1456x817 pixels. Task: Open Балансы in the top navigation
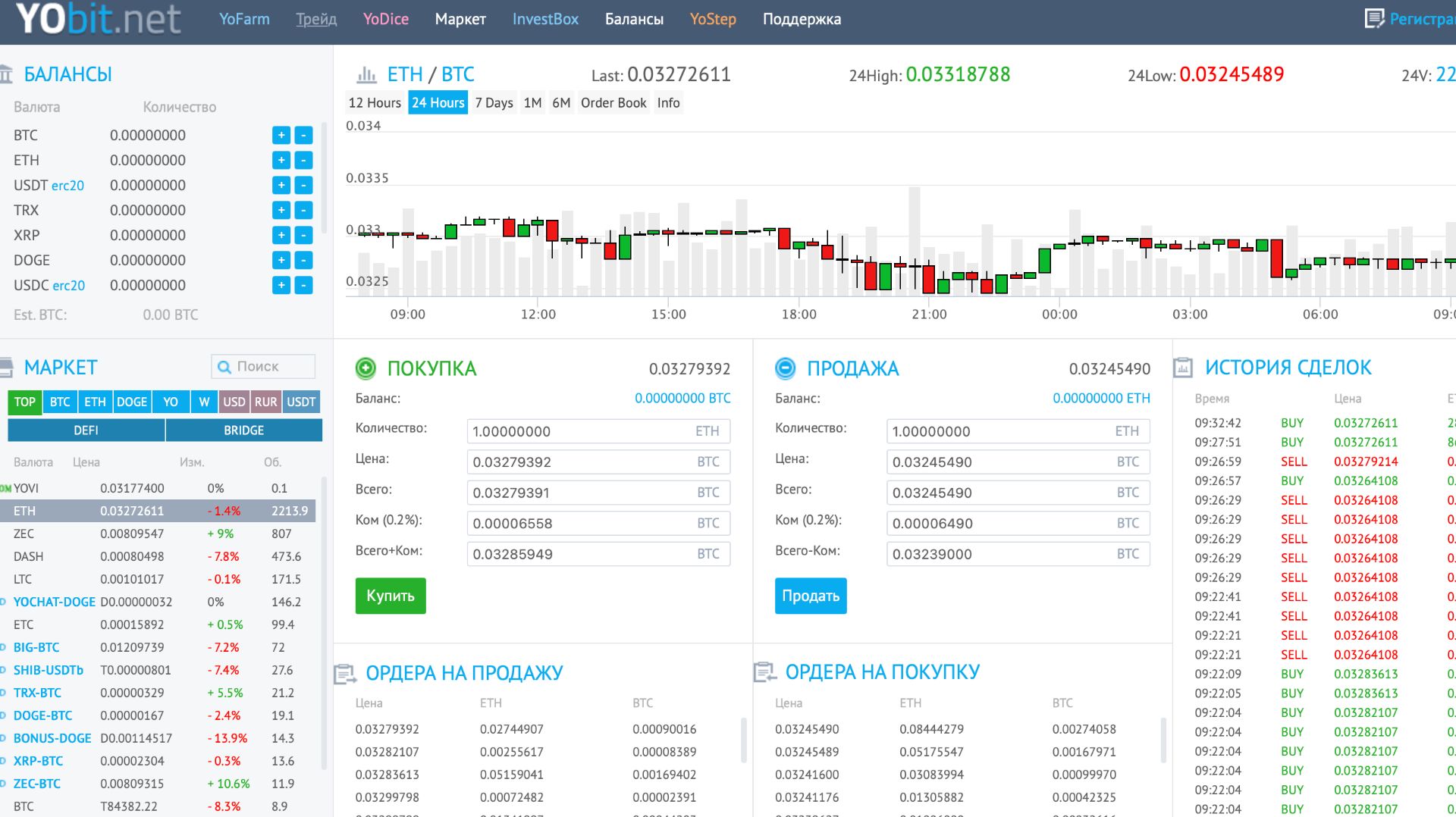pos(634,19)
